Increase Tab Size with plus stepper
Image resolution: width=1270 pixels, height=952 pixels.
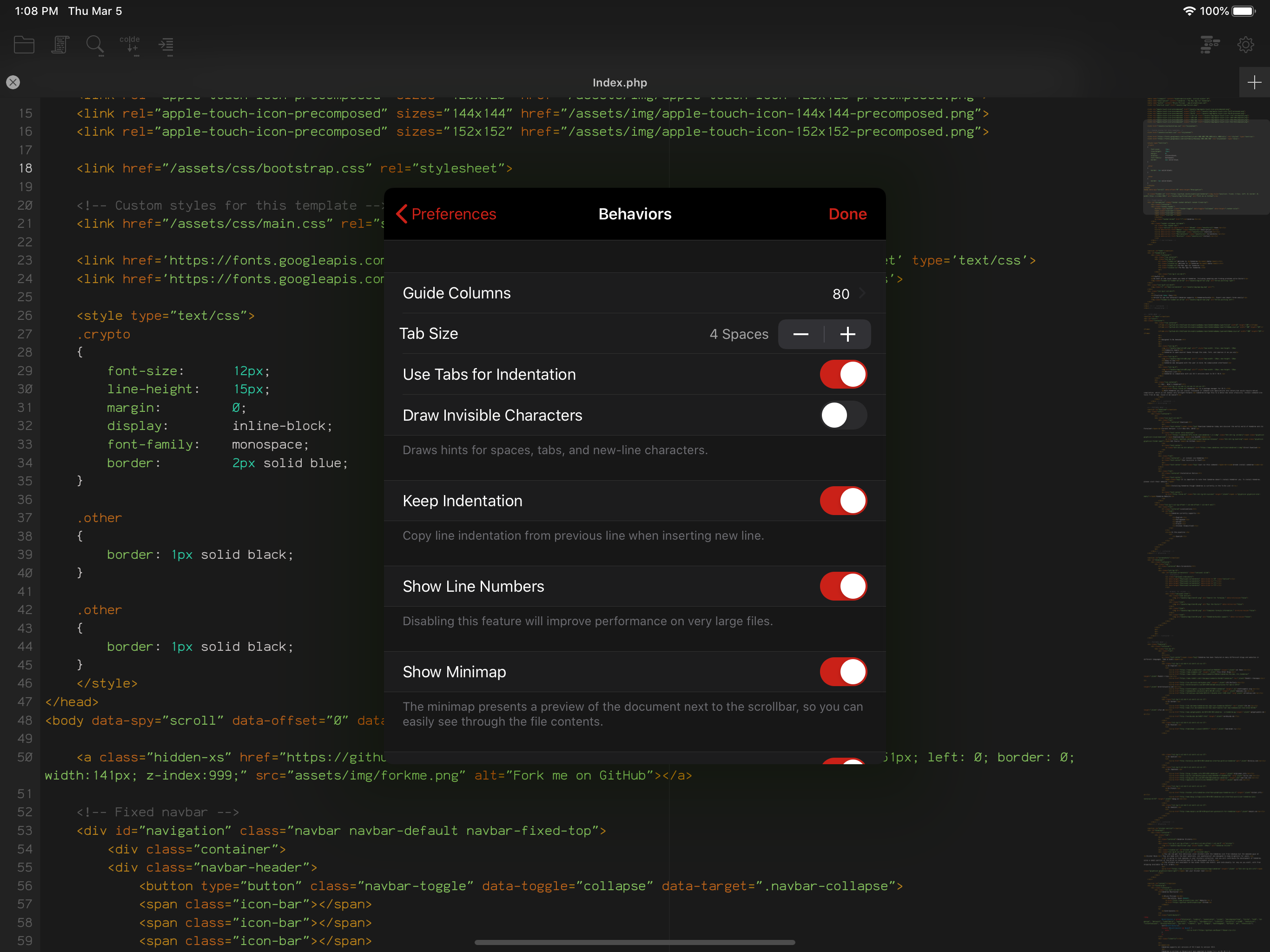[x=847, y=334]
